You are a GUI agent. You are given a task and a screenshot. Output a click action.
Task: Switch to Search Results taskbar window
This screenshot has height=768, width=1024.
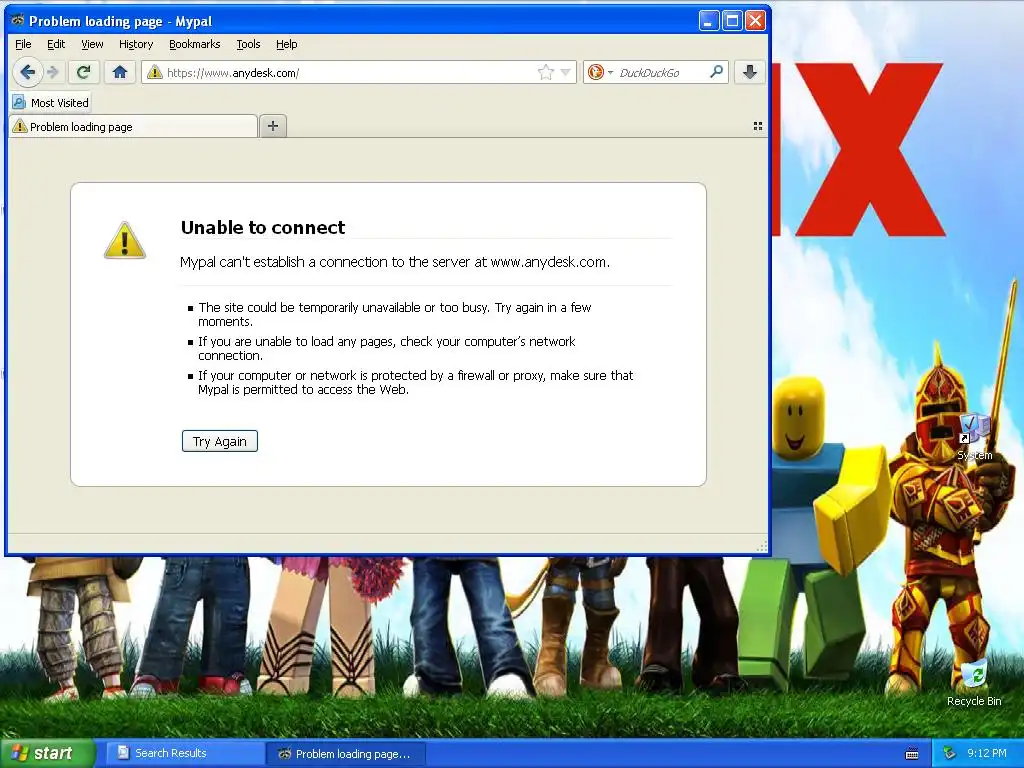coord(183,754)
